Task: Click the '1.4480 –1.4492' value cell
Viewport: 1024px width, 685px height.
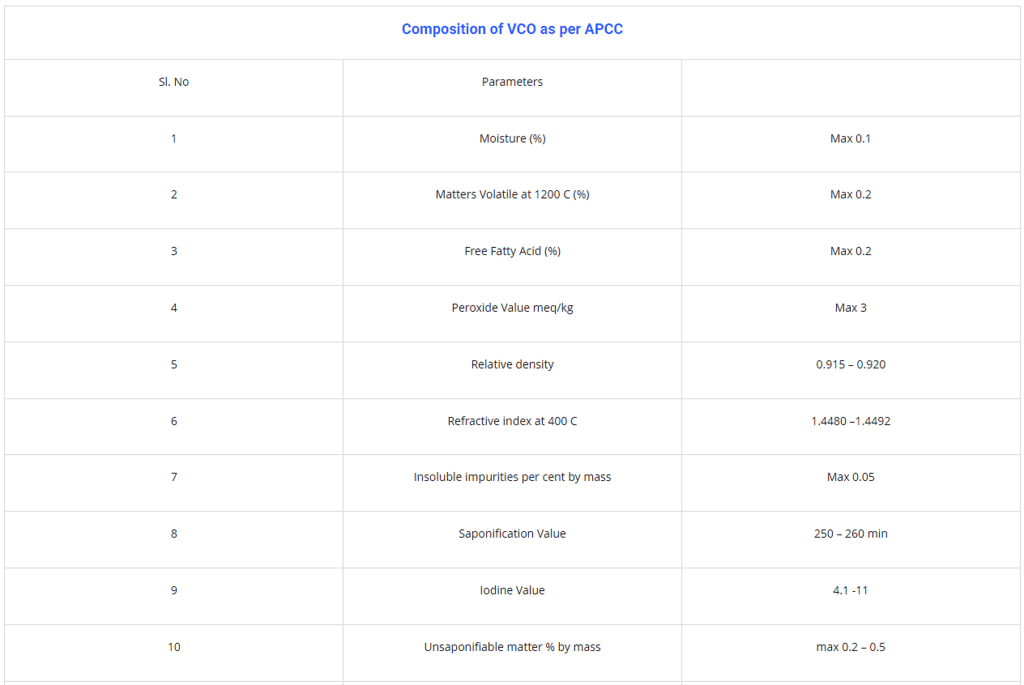Action: coord(850,421)
